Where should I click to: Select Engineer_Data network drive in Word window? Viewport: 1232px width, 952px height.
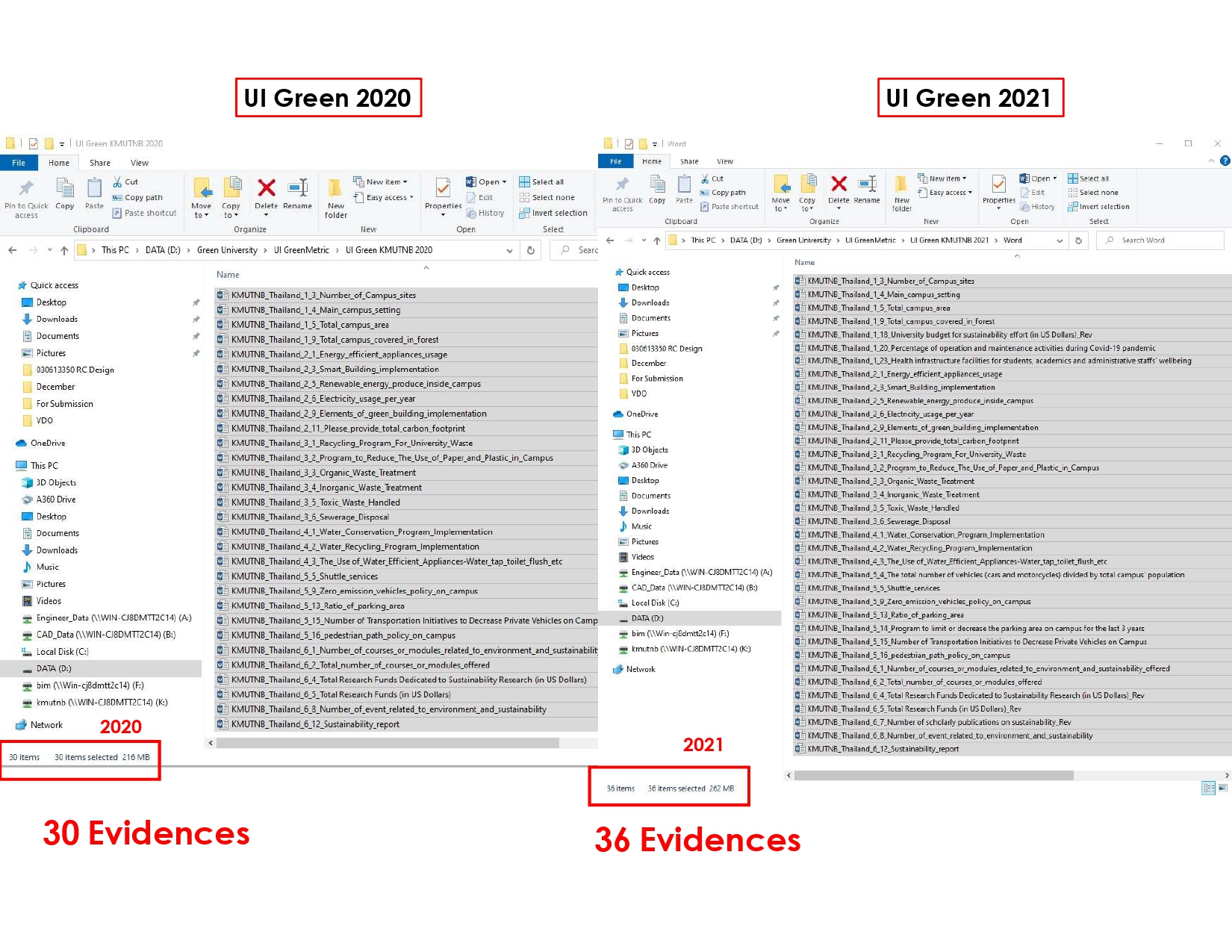[701, 573]
